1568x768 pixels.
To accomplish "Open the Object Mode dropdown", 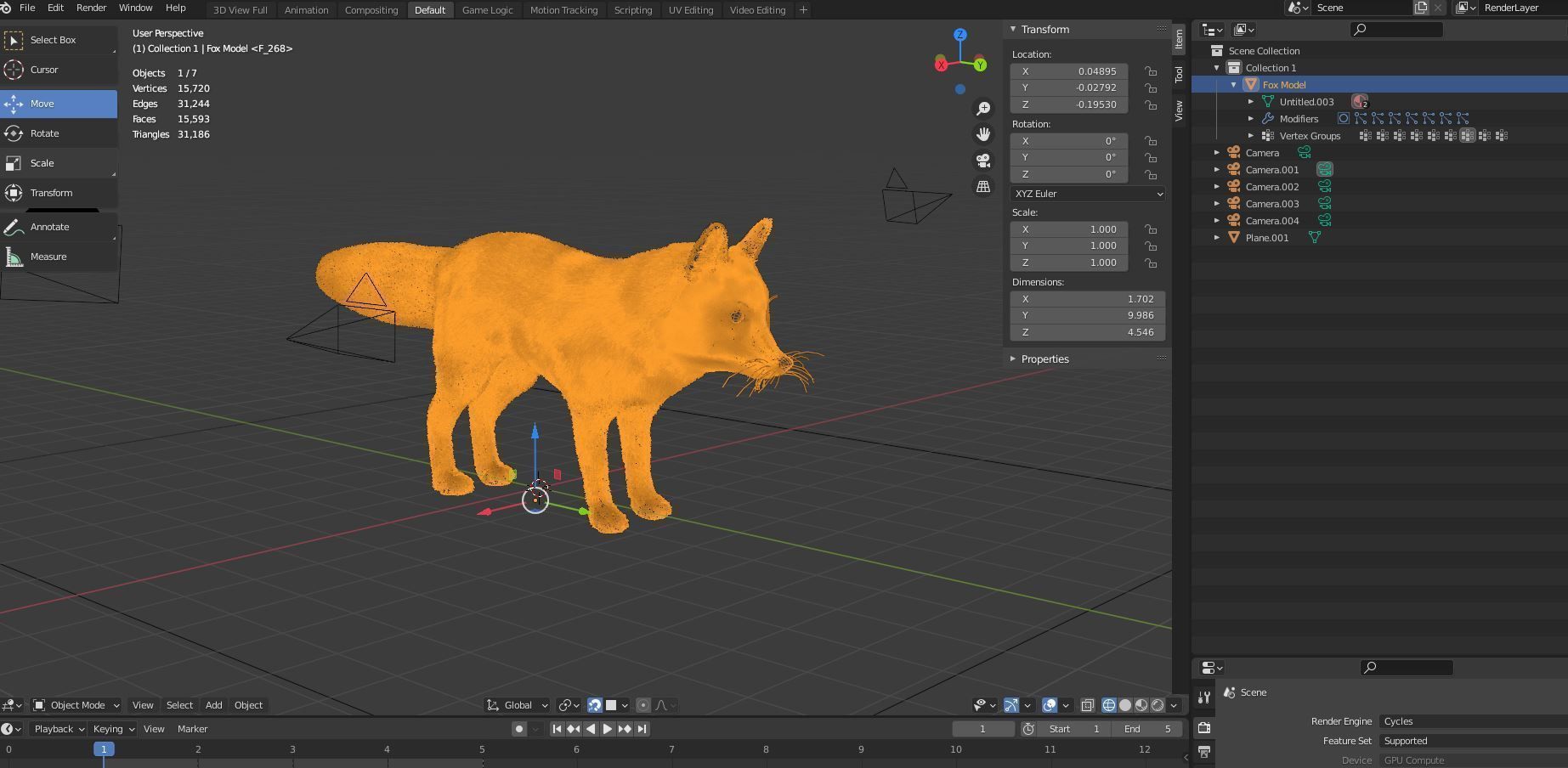I will coord(76,705).
